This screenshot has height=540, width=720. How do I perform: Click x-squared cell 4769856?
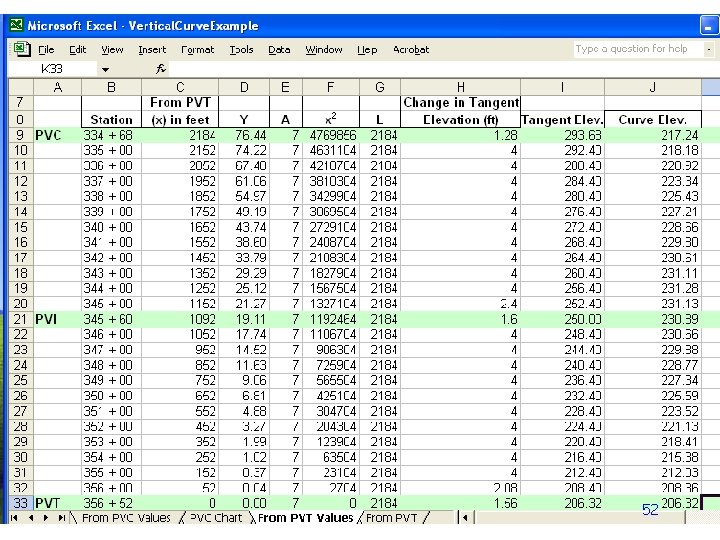pos(331,135)
